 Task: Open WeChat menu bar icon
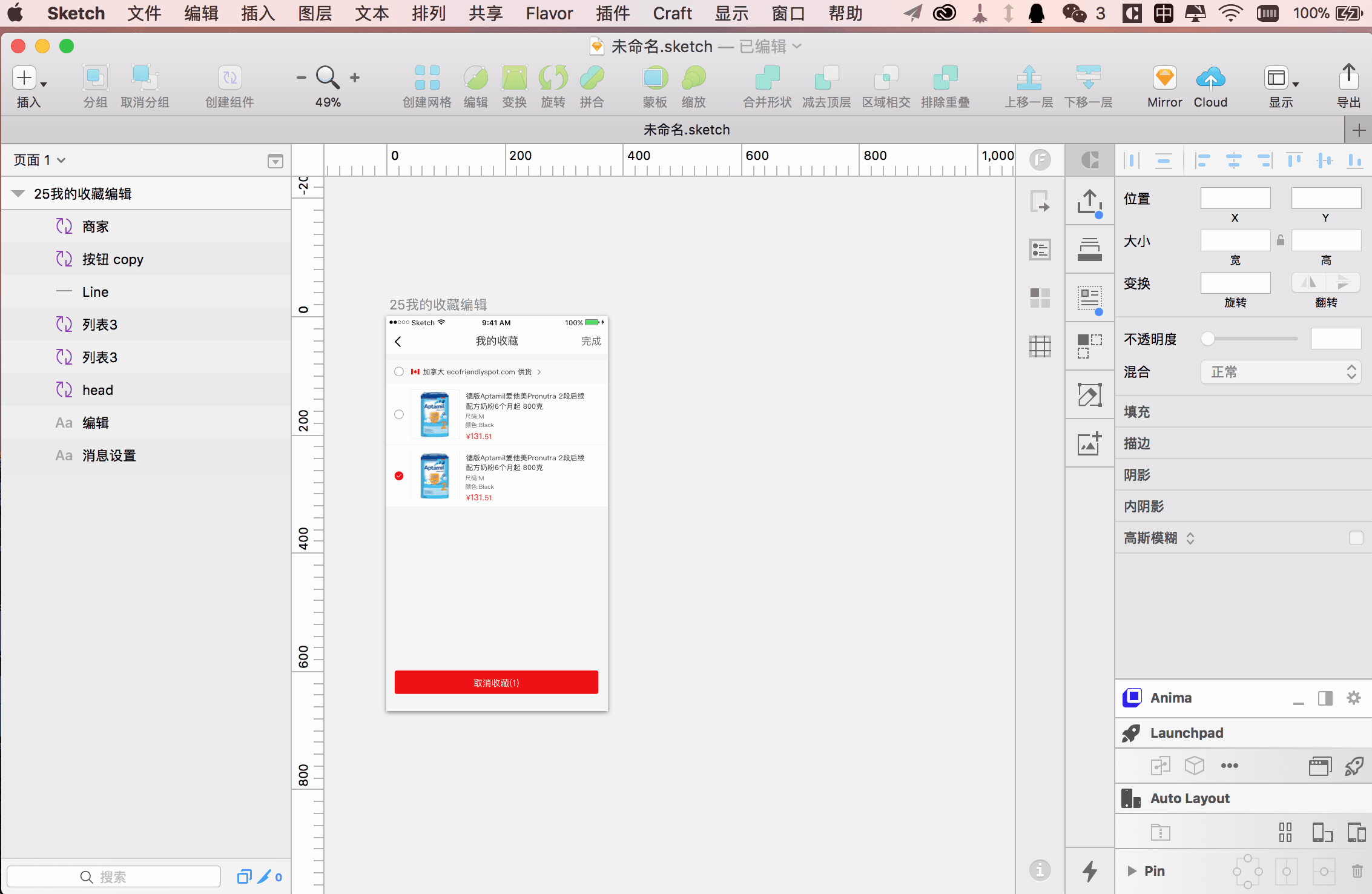pyautogui.click(x=1075, y=13)
